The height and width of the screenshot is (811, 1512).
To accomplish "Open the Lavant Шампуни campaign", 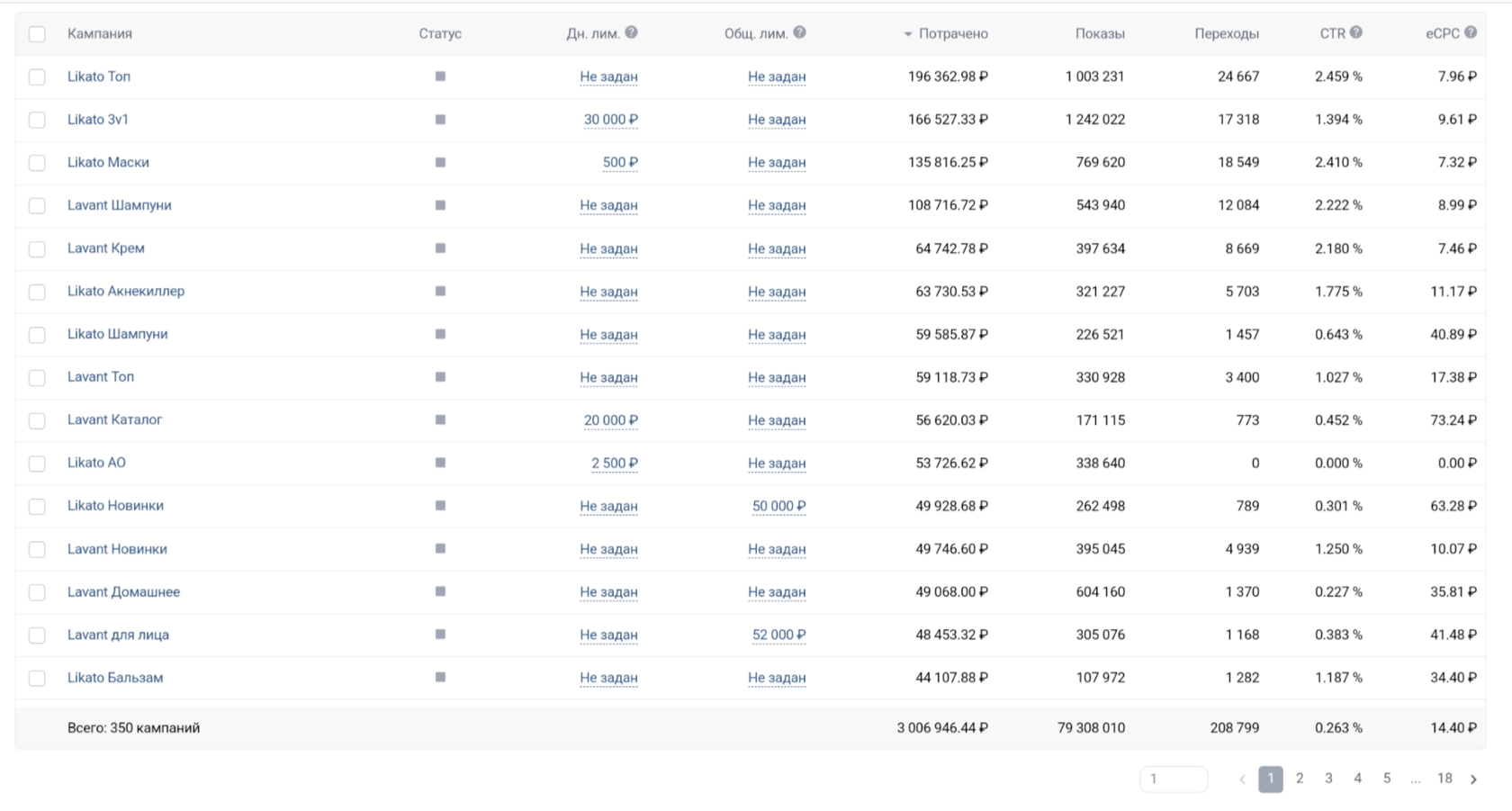I will pyautogui.click(x=119, y=205).
